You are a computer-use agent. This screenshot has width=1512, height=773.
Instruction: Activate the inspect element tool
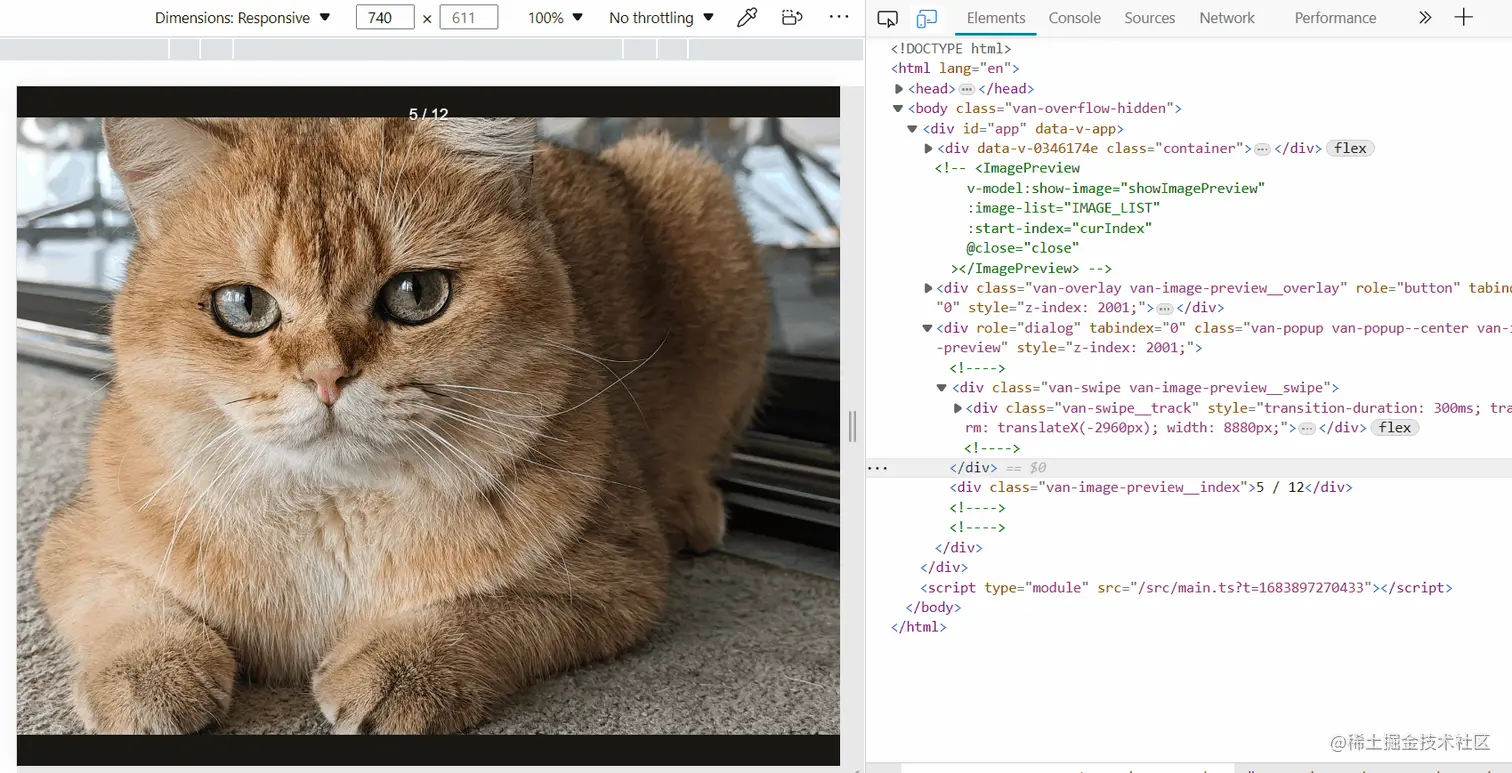pyautogui.click(x=887, y=17)
